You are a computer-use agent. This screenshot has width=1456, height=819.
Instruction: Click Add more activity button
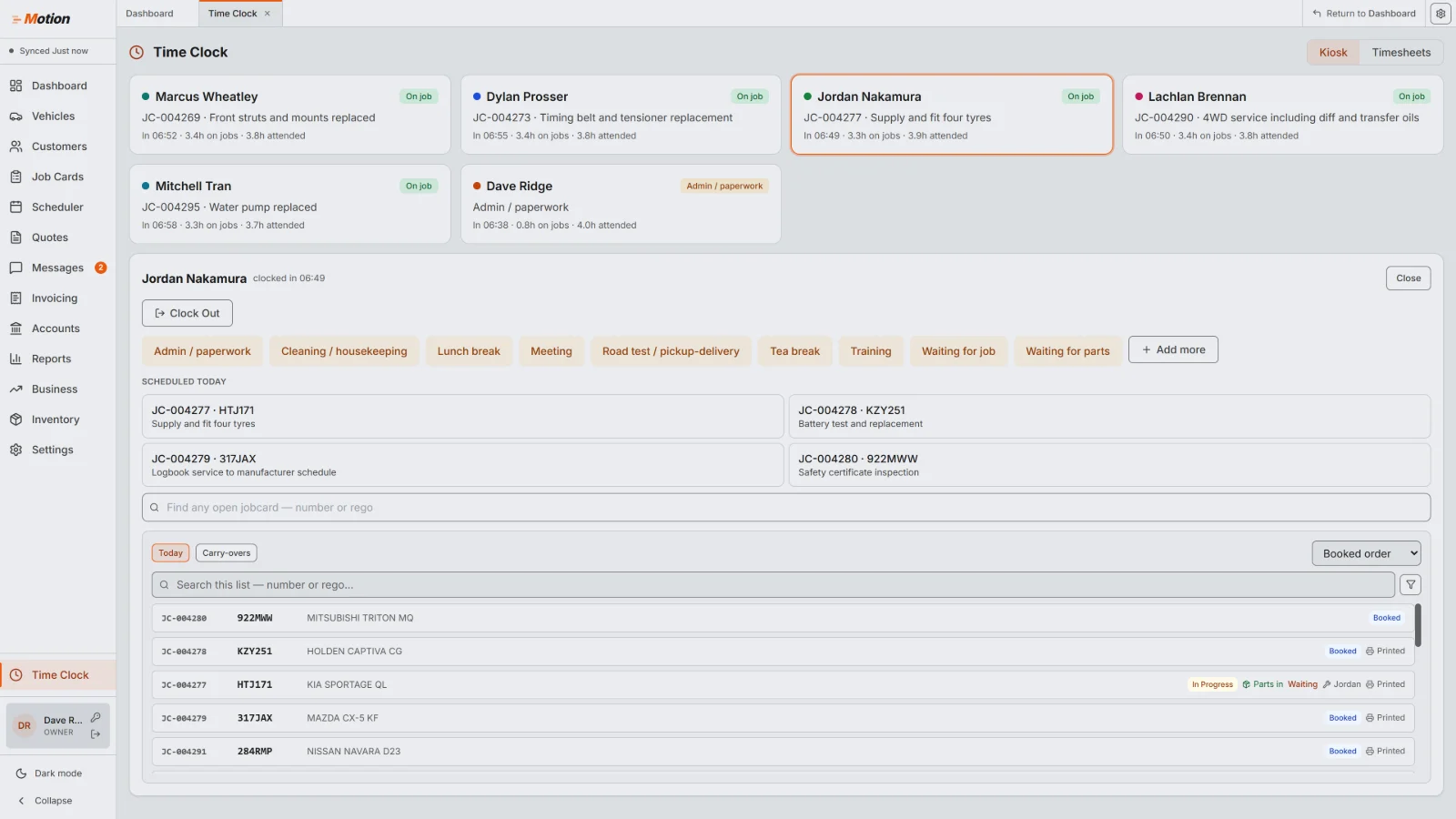click(x=1173, y=349)
